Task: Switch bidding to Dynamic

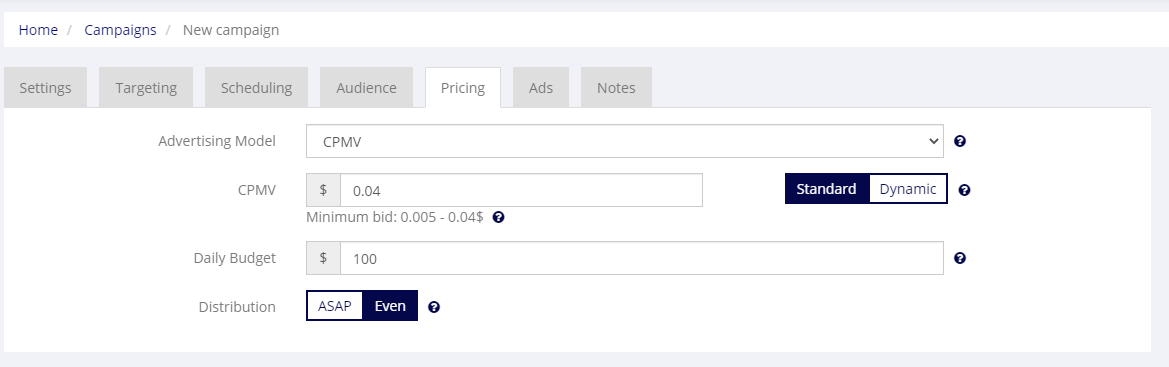Action: click(908, 189)
